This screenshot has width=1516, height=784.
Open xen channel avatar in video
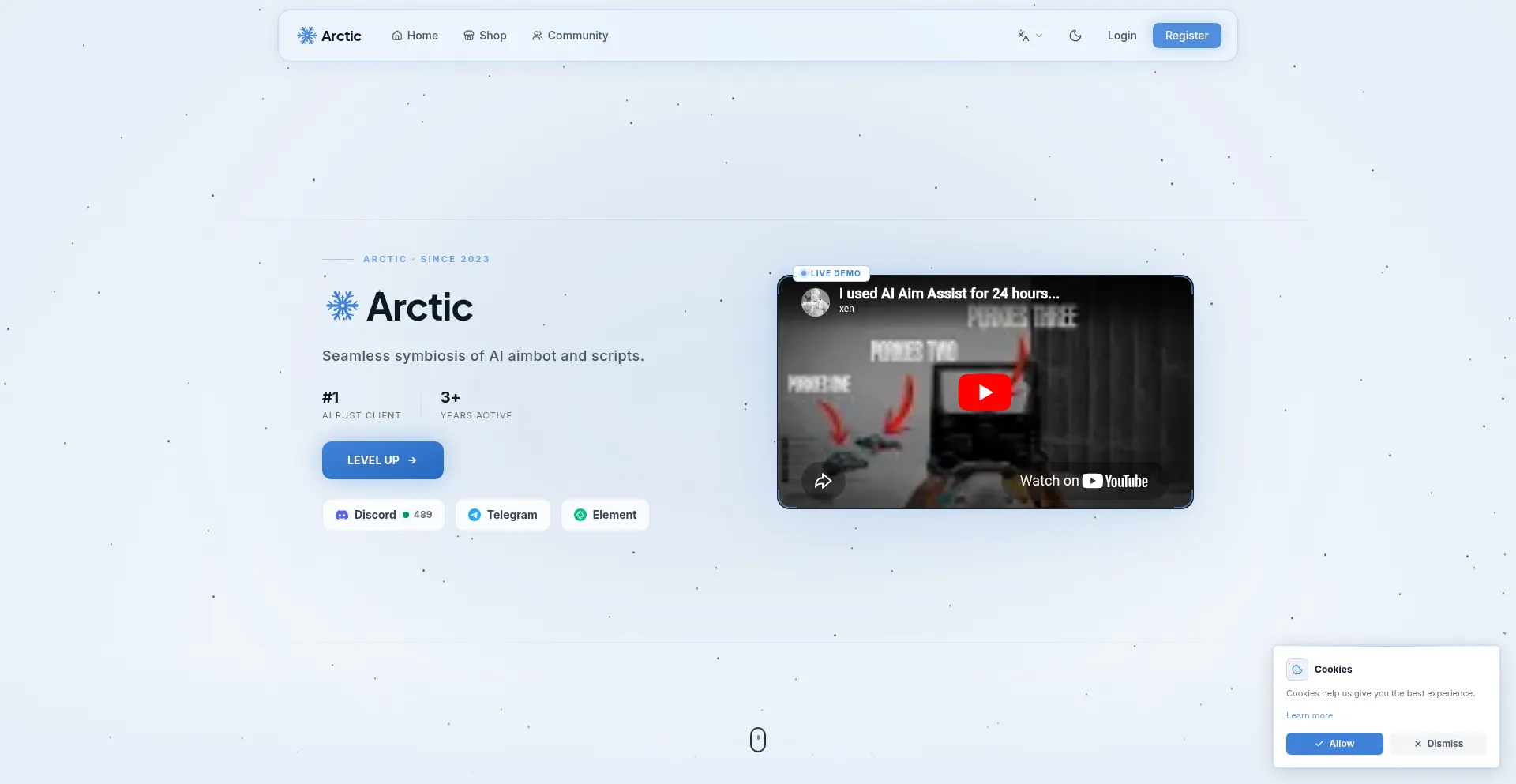pos(816,302)
